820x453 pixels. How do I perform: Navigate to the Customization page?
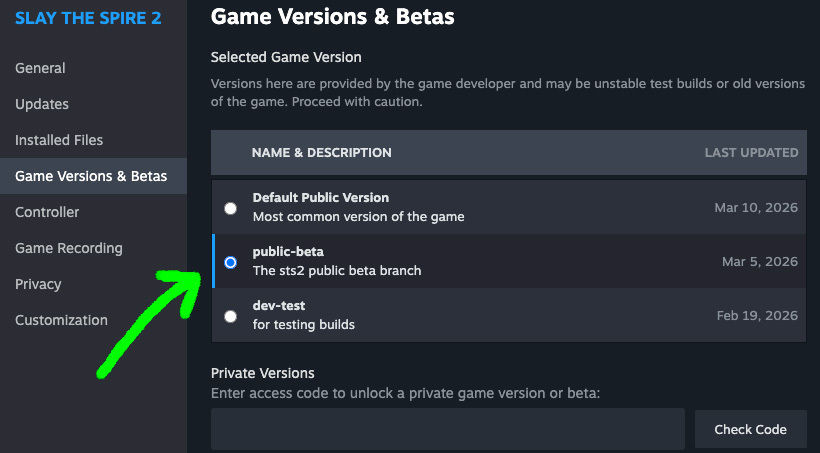[x=61, y=320]
